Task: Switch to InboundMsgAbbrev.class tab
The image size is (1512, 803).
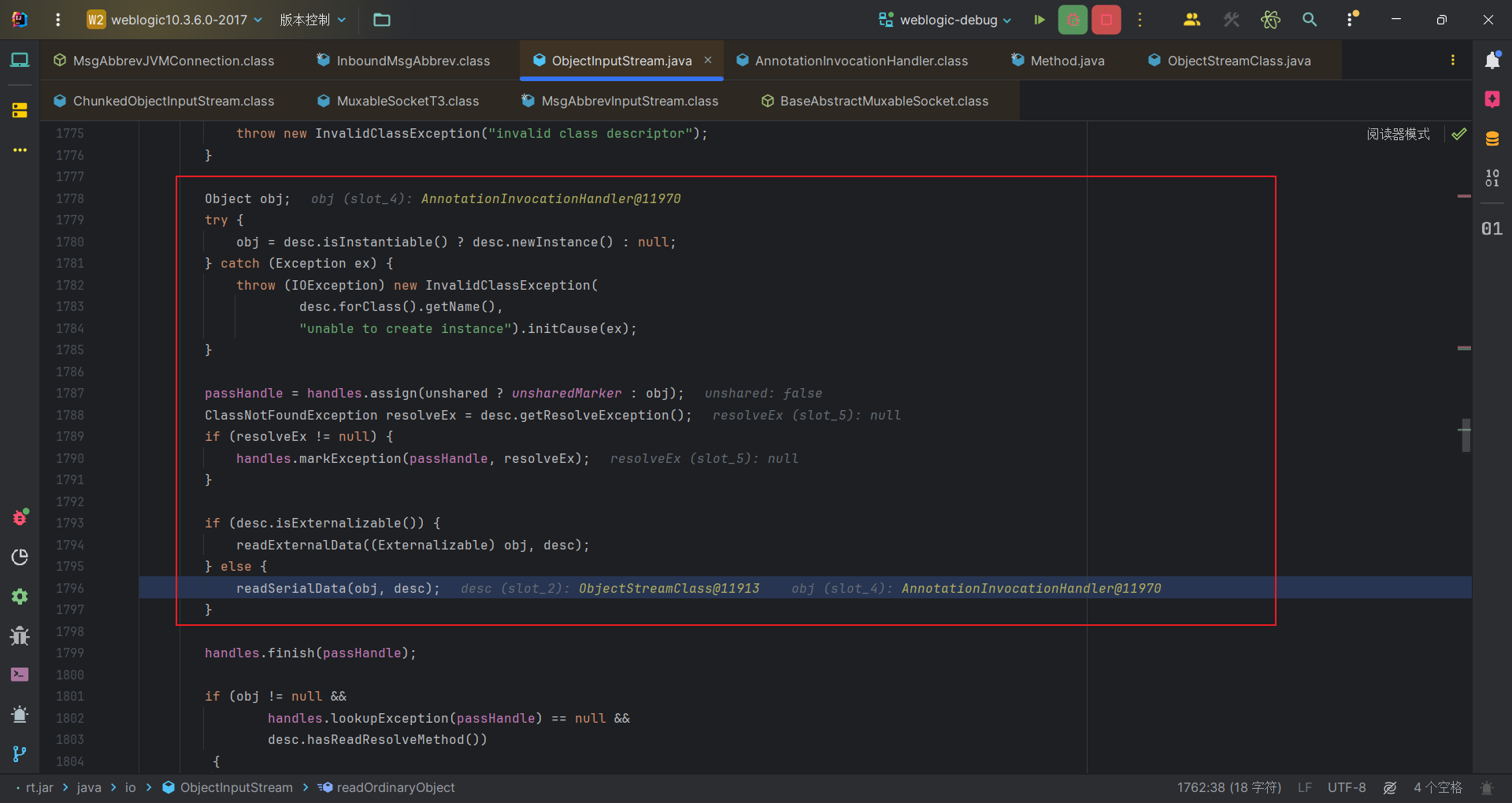Action: [x=403, y=61]
